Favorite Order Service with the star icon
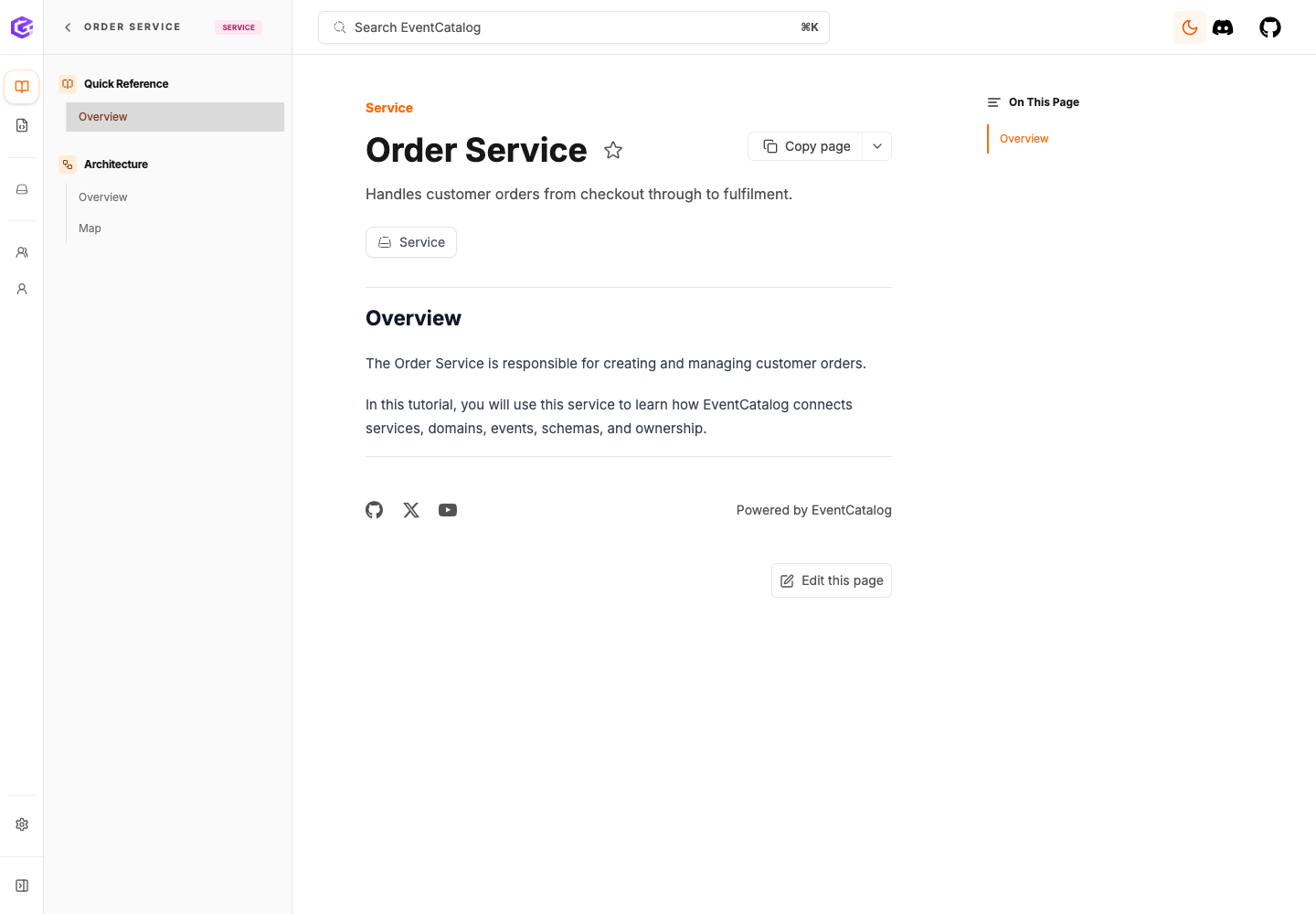 click(613, 150)
